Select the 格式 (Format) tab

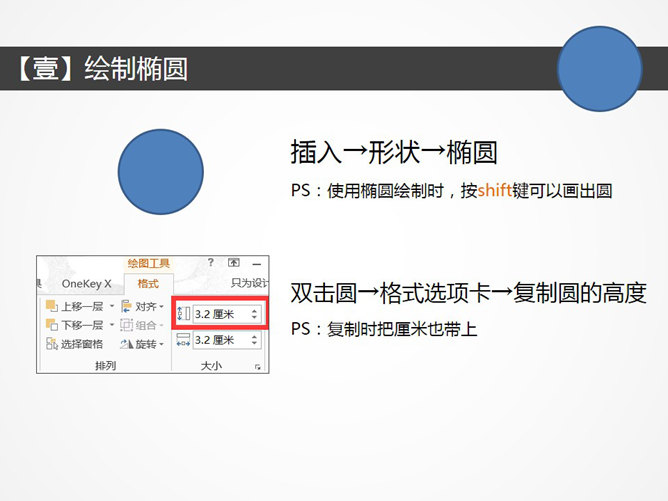(148, 284)
